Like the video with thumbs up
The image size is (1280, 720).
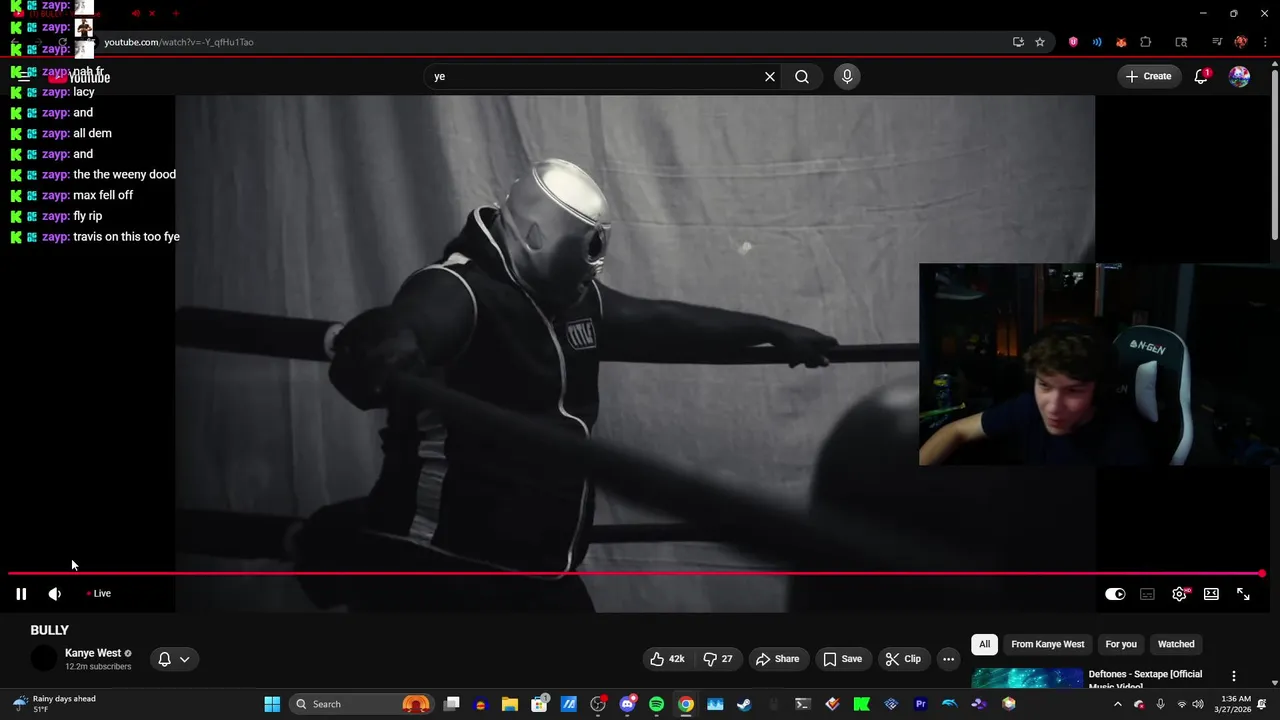point(667,659)
